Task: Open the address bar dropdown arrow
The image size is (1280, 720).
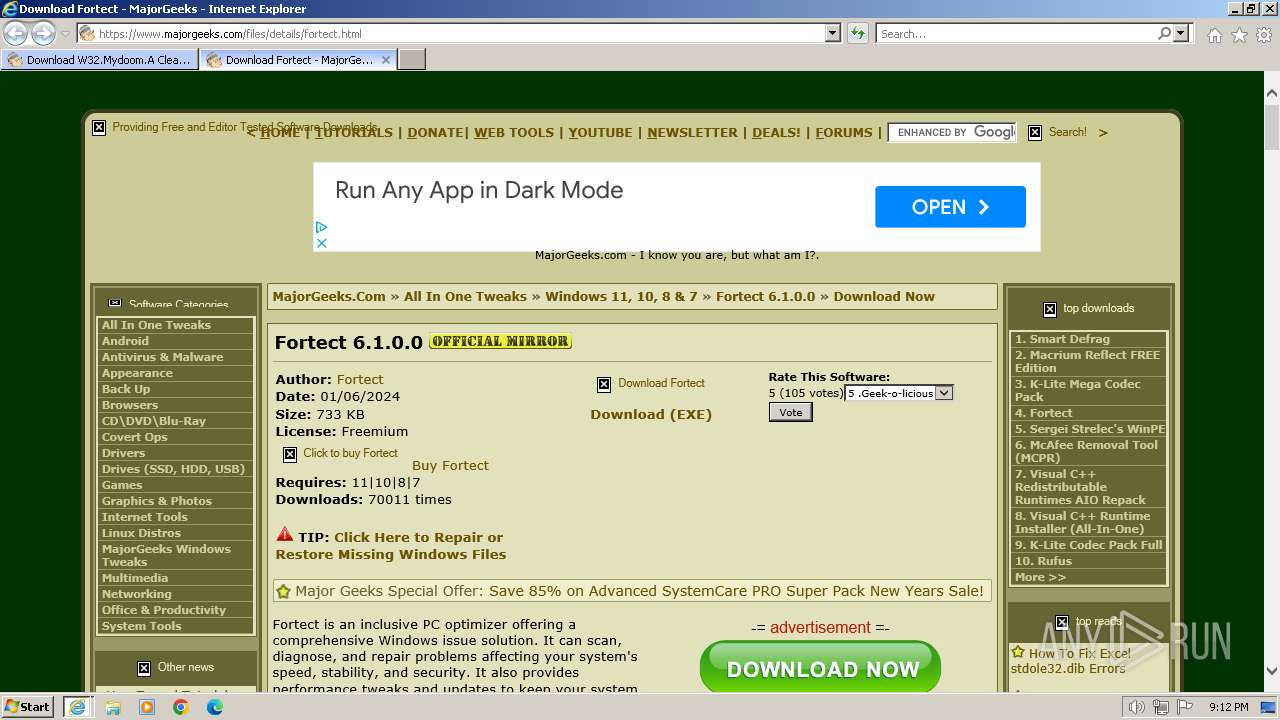Action: [x=832, y=33]
